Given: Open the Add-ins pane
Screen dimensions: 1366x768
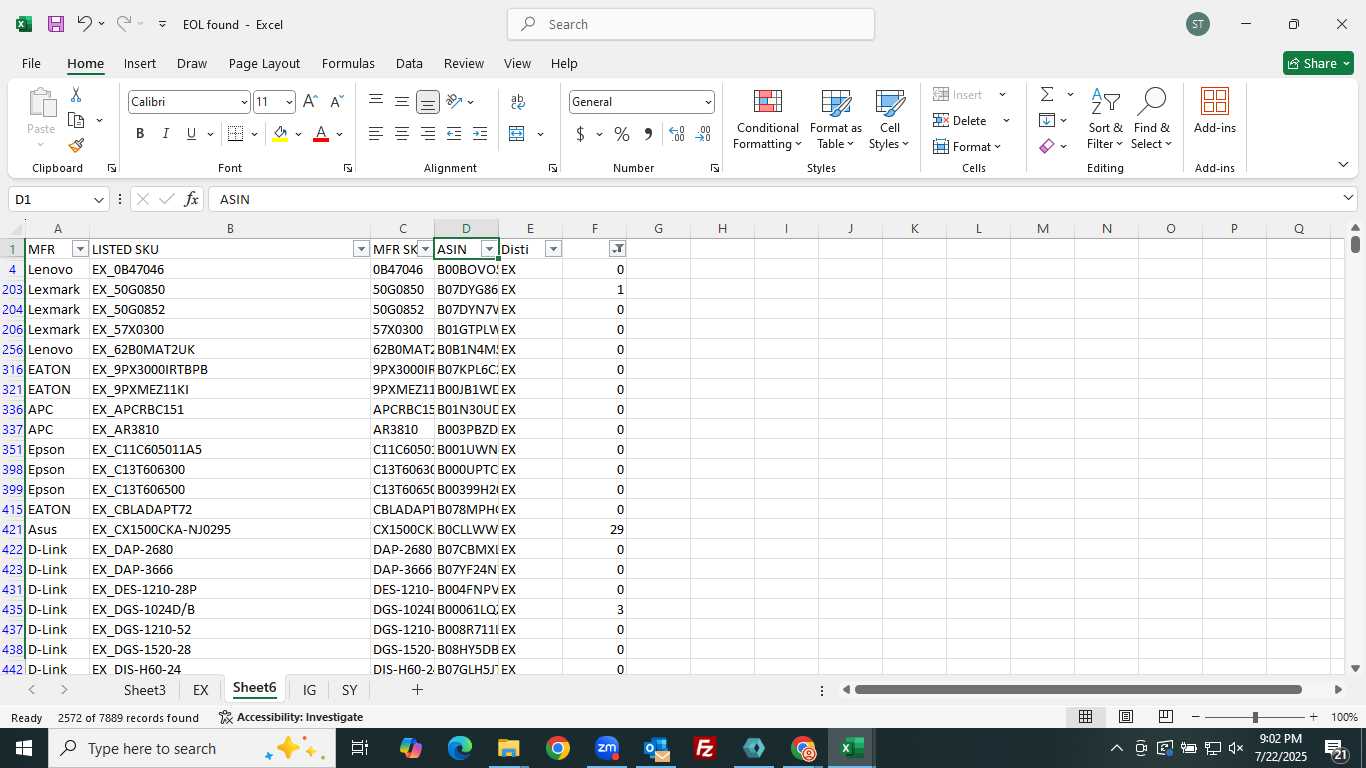Looking at the screenshot, I should (1214, 112).
